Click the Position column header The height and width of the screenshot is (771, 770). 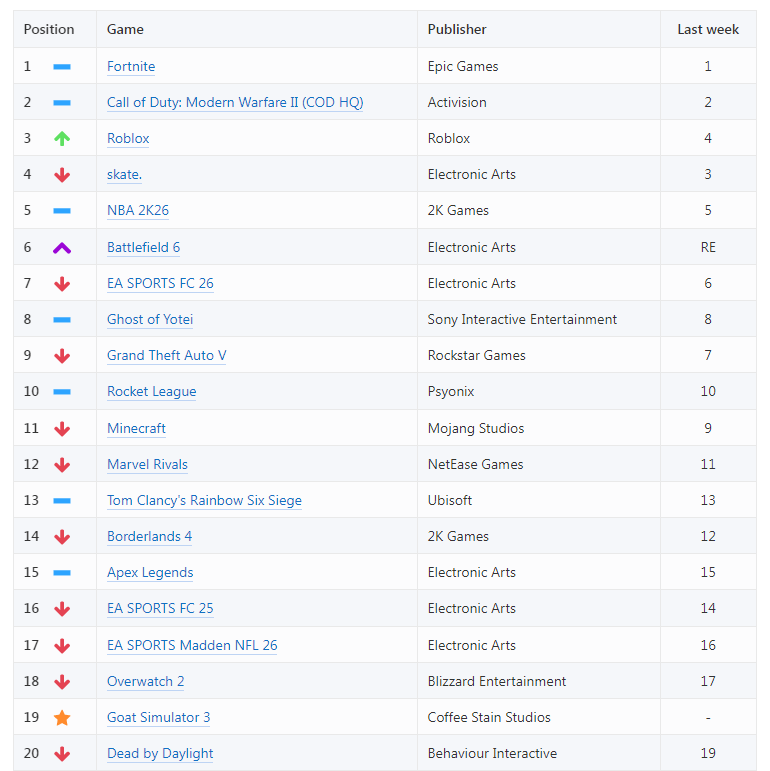coord(49,30)
